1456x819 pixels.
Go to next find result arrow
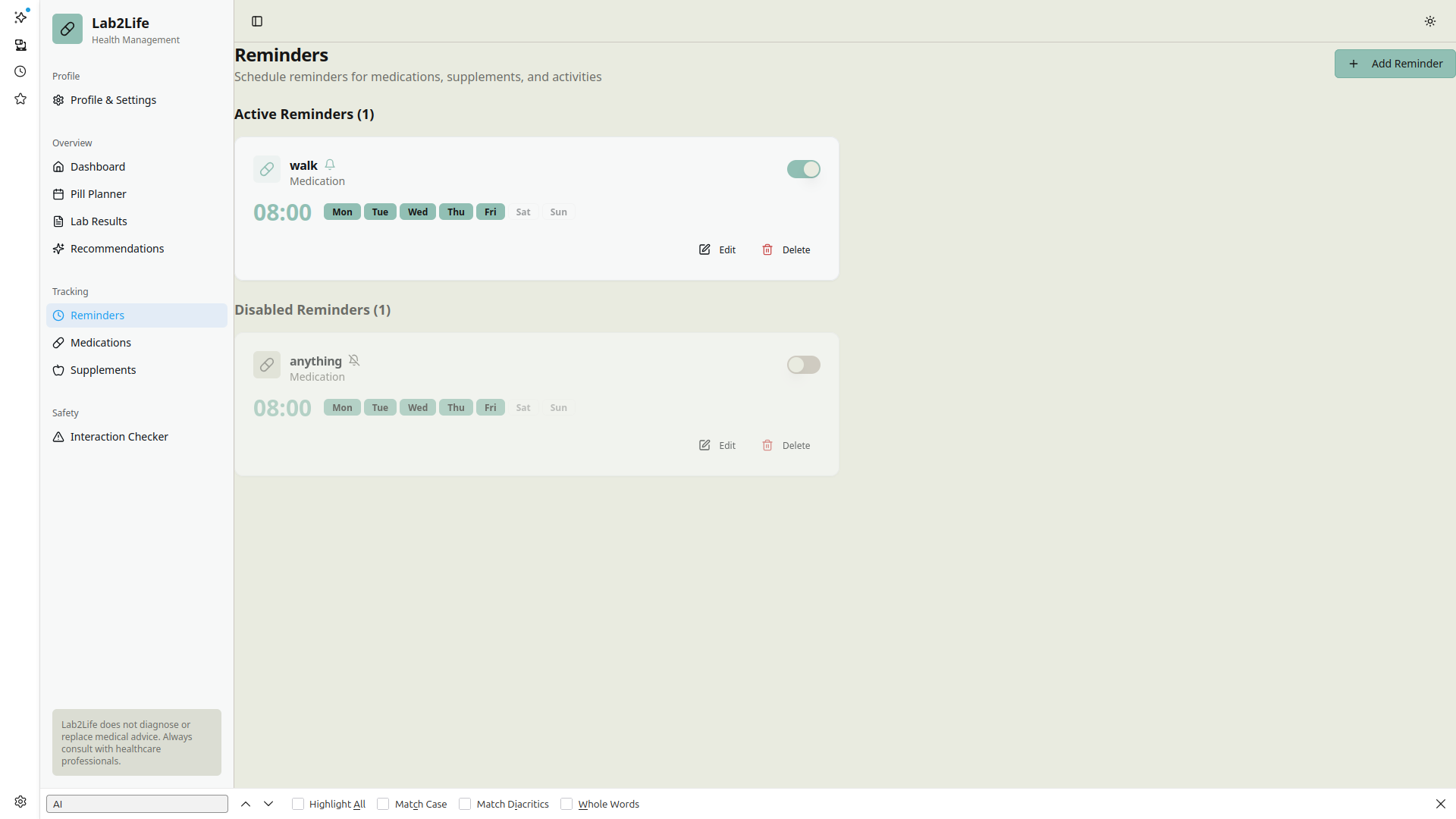268,804
